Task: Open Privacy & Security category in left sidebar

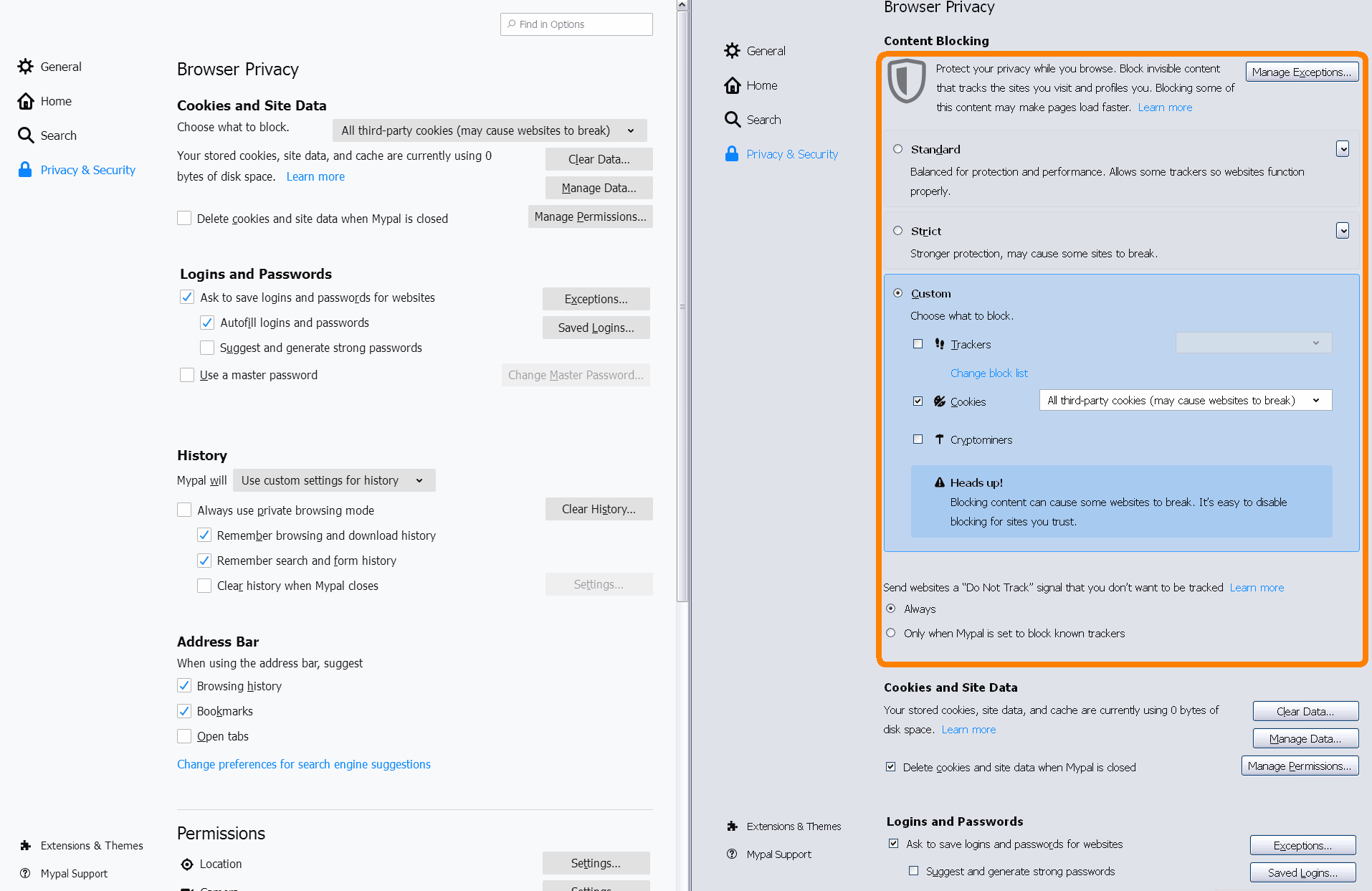Action: (x=87, y=170)
